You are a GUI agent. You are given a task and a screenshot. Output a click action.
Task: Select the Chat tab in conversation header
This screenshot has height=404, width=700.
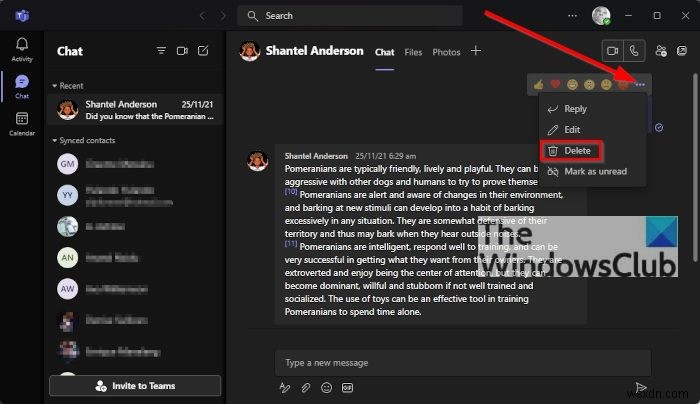click(384, 52)
